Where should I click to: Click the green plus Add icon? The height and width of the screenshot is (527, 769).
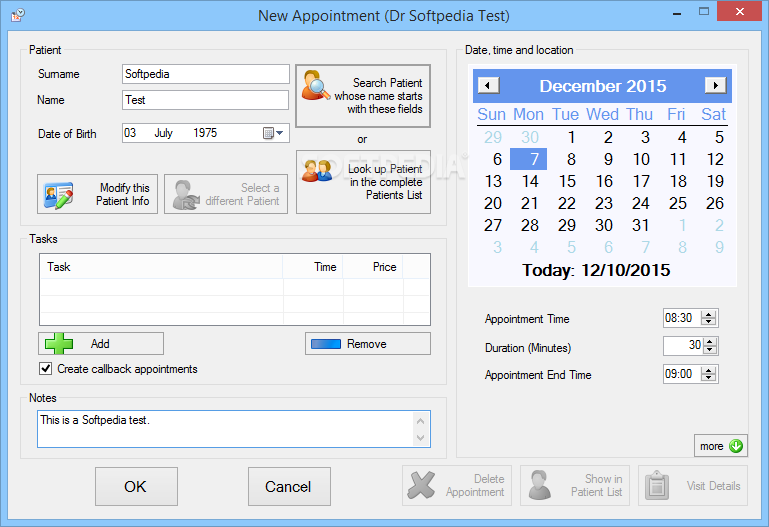click(59, 343)
